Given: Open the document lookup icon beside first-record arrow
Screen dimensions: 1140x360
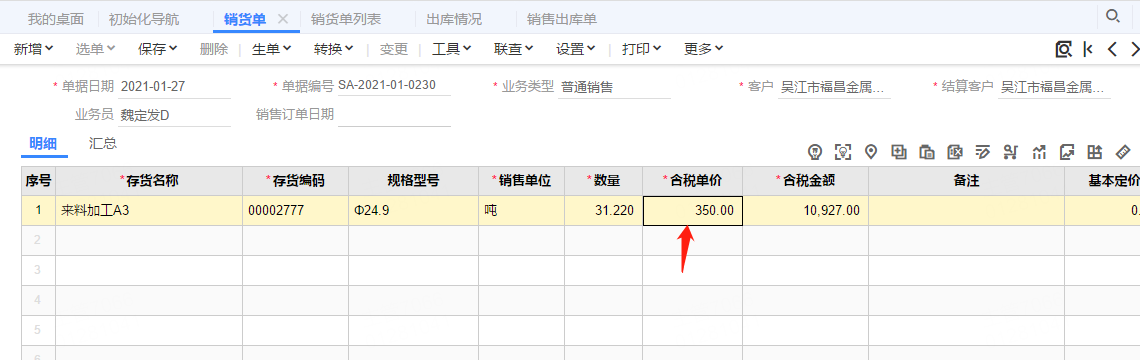Looking at the screenshot, I should tap(1064, 49).
